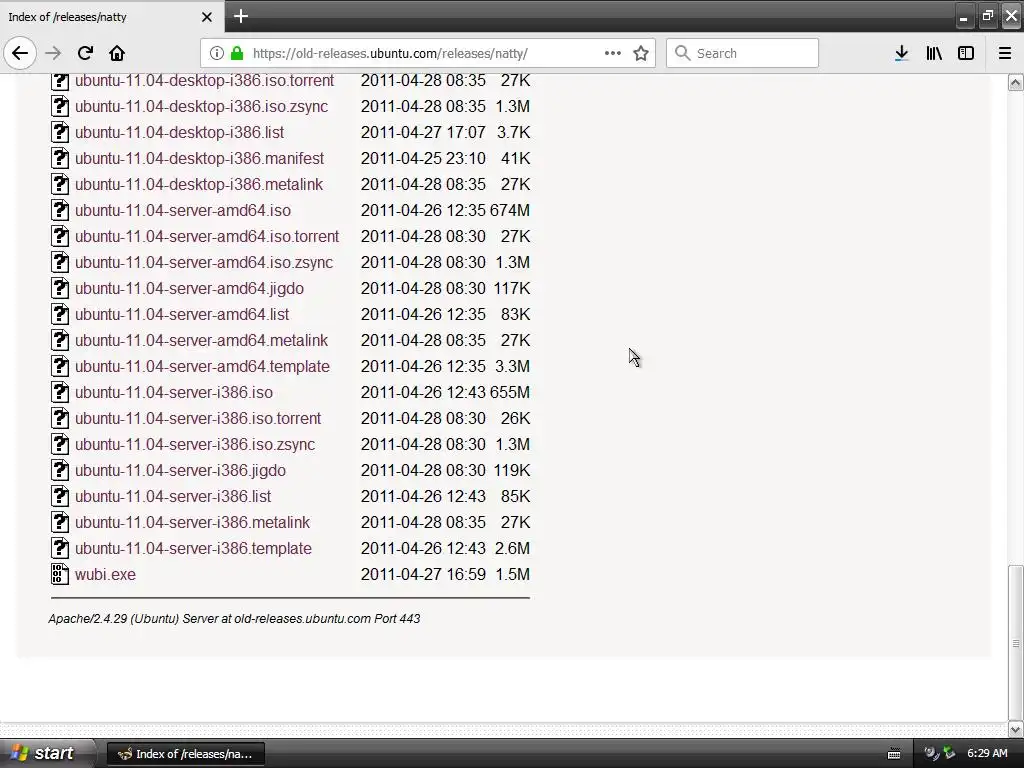Click the 655M size of server-i386.iso

click(510, 392)
